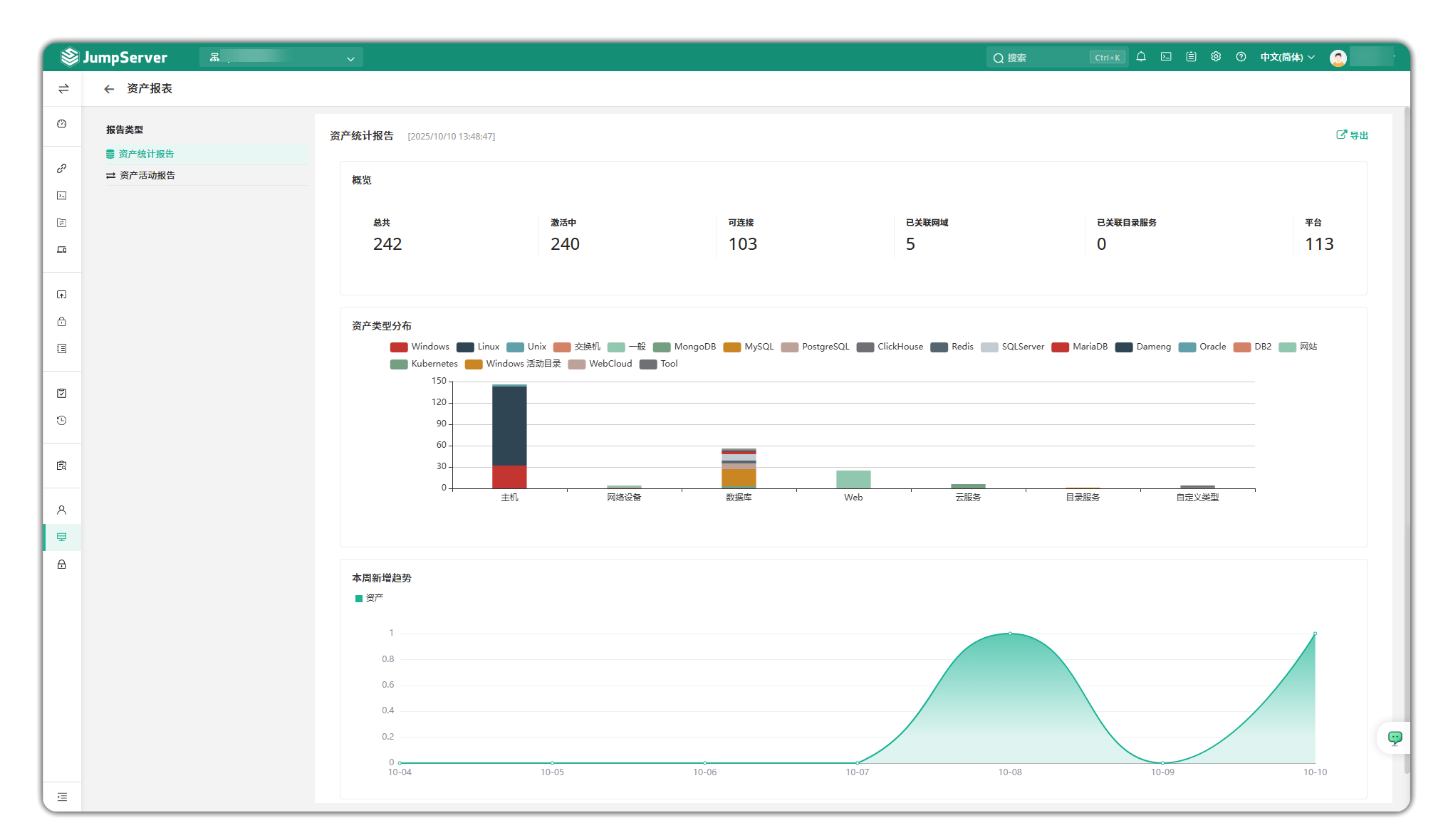Click the dashboard icon in left sidebar
The image size is (1453, 840).
tap(62, 124)
